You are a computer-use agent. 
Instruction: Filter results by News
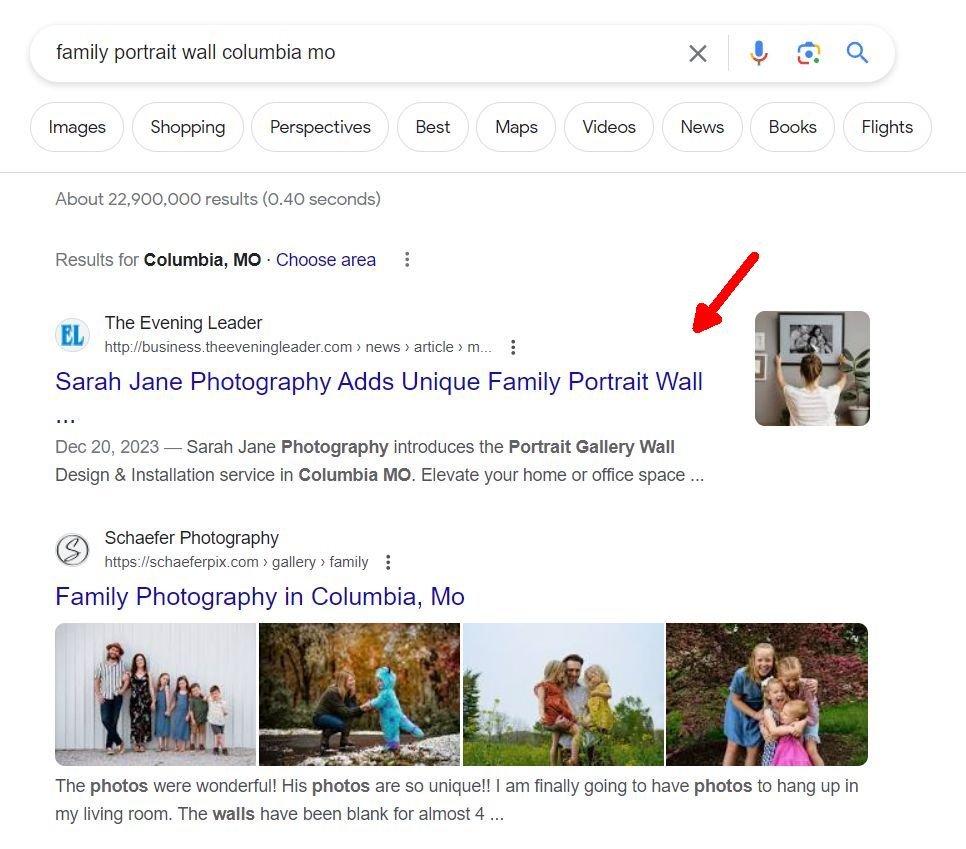coord(701,127)
